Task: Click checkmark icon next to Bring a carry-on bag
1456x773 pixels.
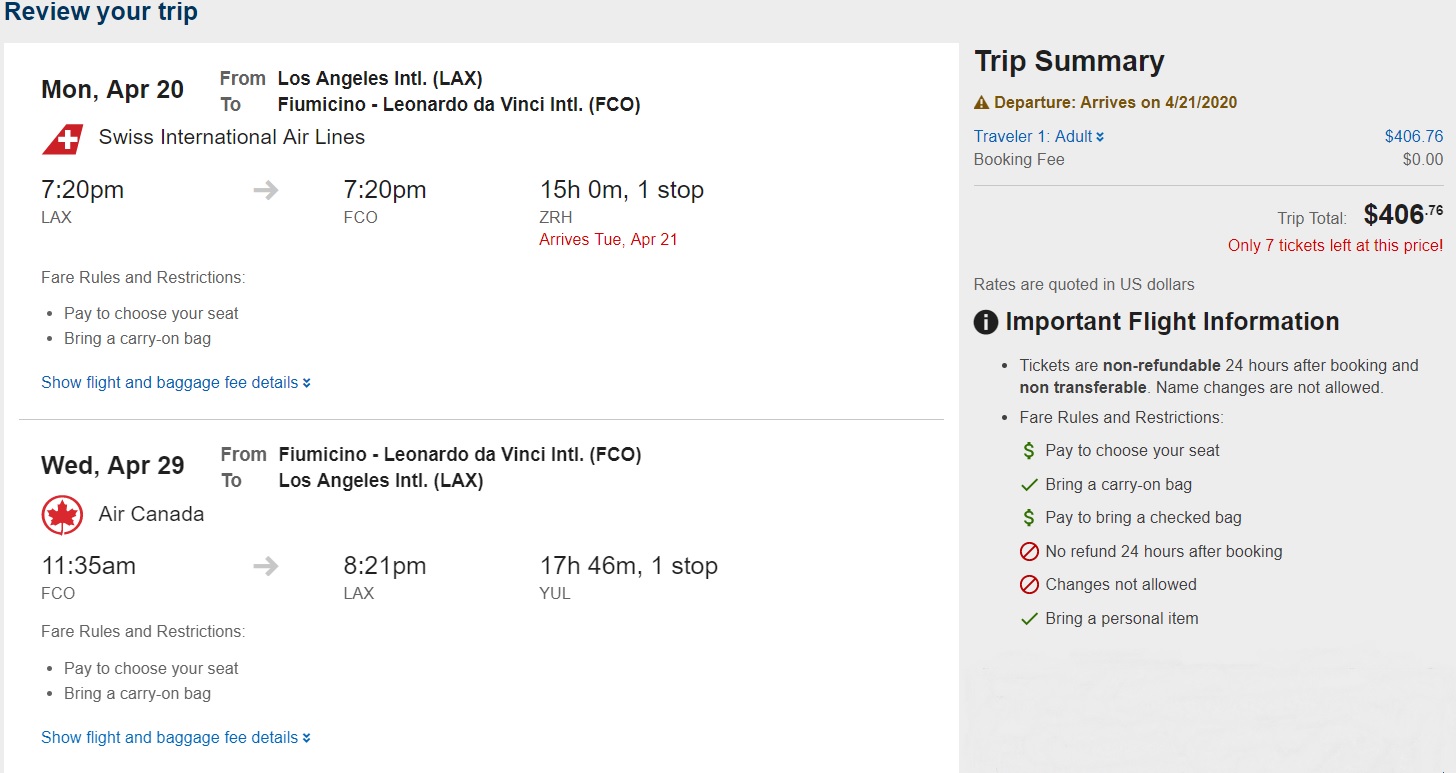Action: pos(1028,485)
